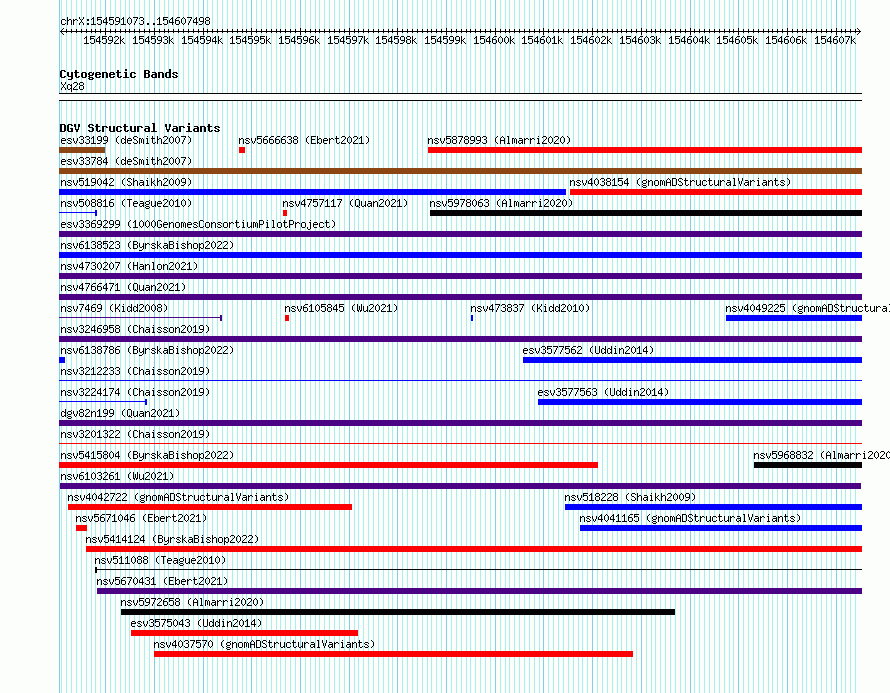Image resolution: width=890 pixels, height=693 pixels.
Task: Open the esv3577562 (Uddin2014) label
Action: 588,350
